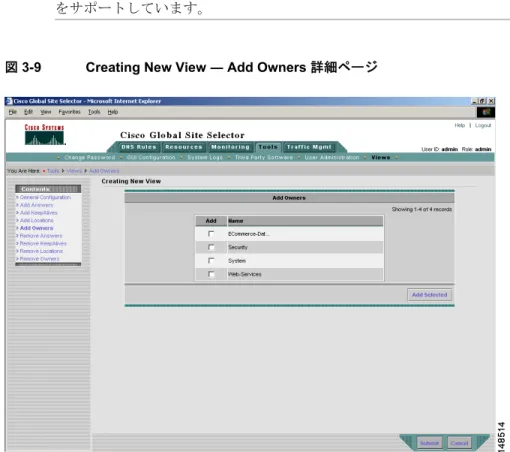
Task: Click the ECommerce-Dat... owner name
Action: pyautogui.click(x=249, y=234)
